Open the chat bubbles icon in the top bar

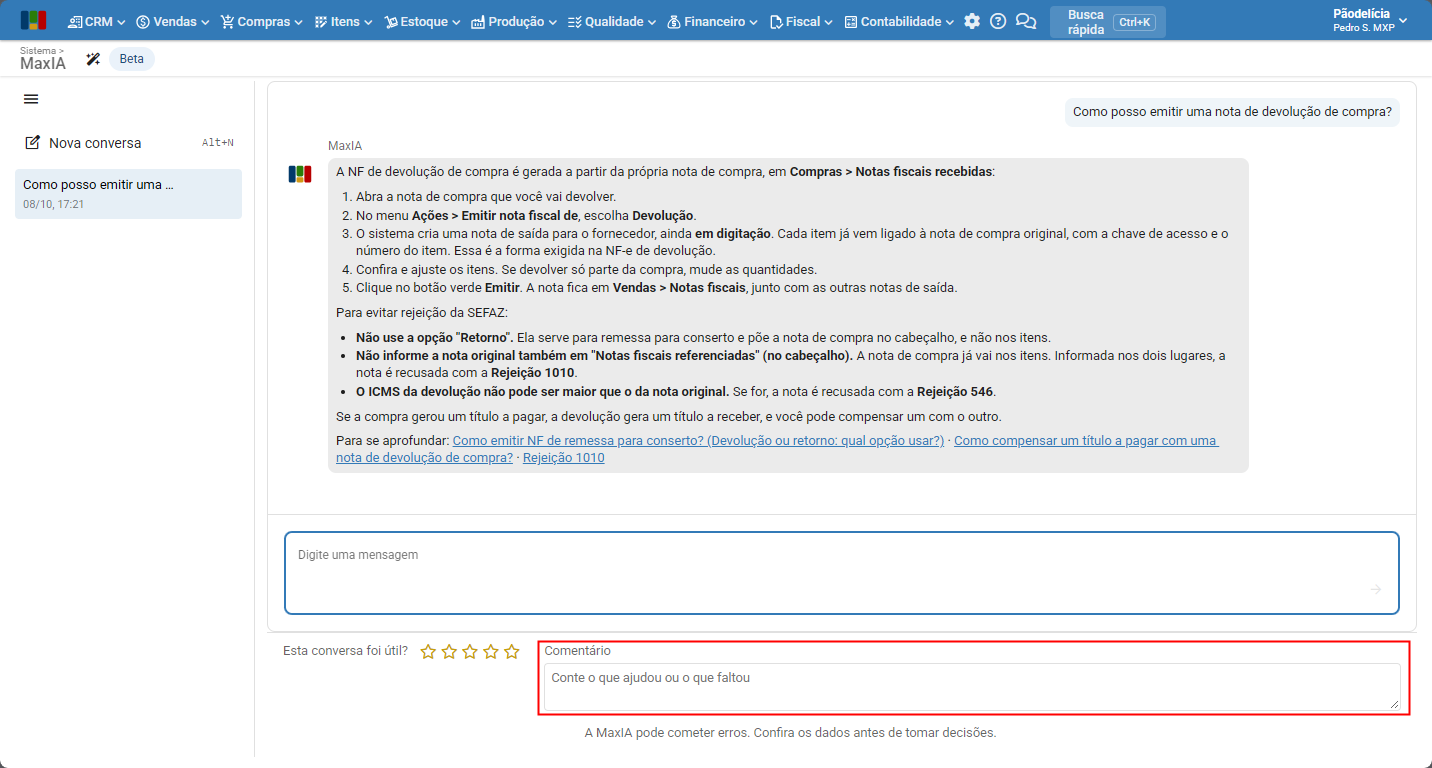tap(1026, 21)
